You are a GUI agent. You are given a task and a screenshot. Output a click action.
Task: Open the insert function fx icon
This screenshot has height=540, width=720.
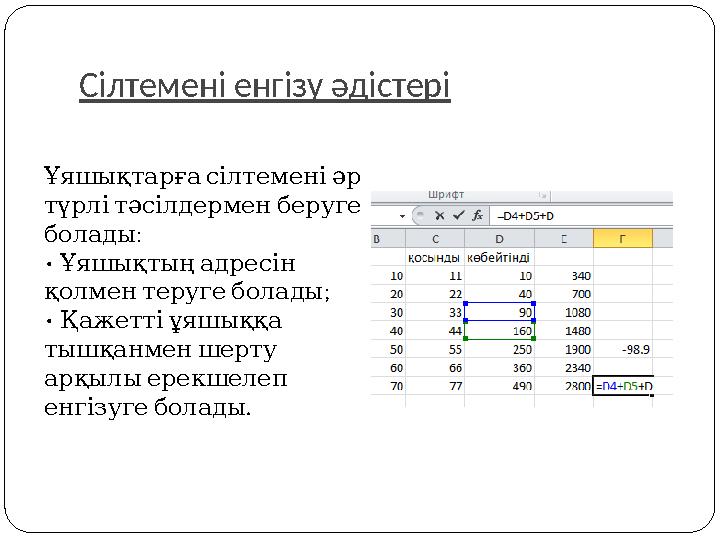pyautogui.click(x=478, y=215)
